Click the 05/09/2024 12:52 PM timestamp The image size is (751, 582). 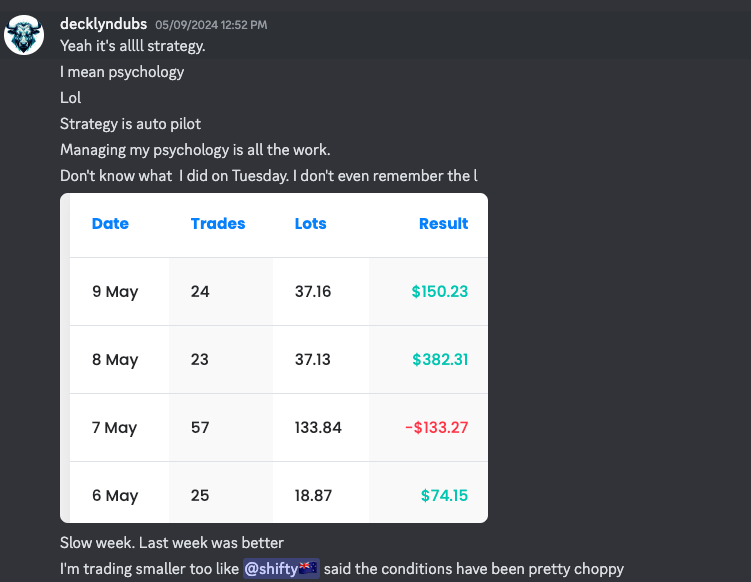coord(211,25)
